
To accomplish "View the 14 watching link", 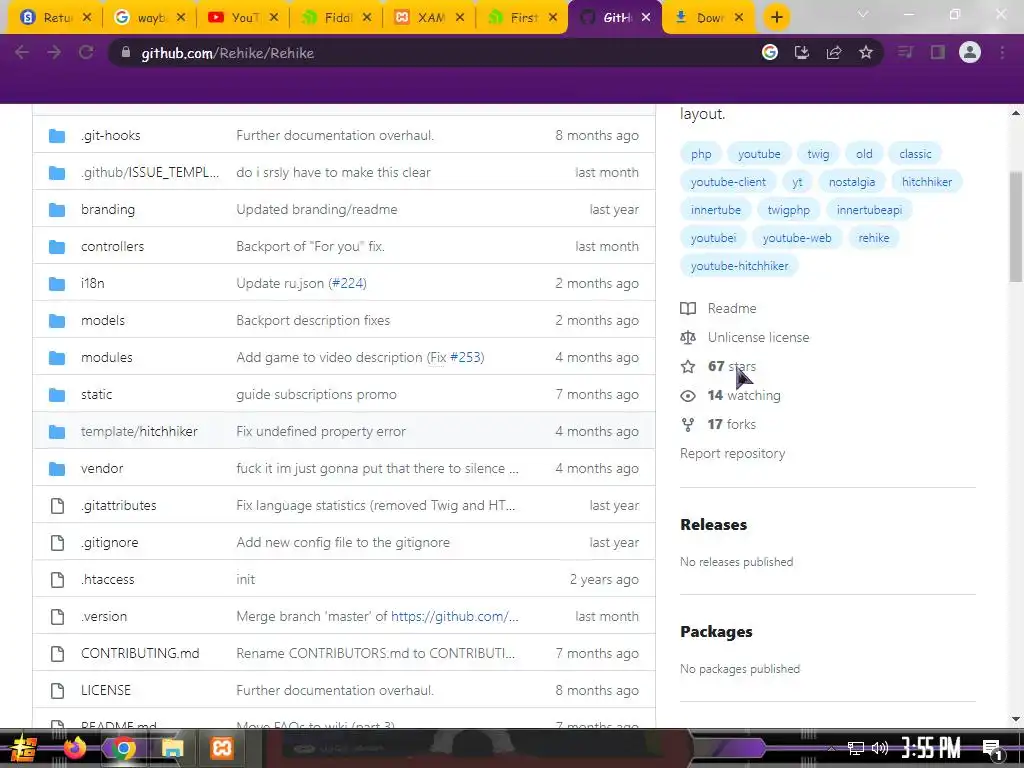I will (730, 395).
